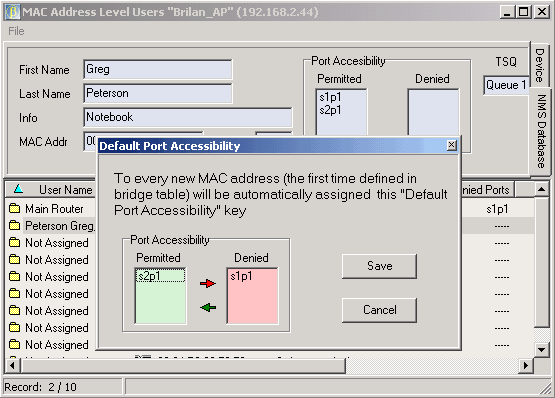Click the s1p1 value in Denied Ports column
The height and width of the screenshot is (398, 555).
[497, 209]
